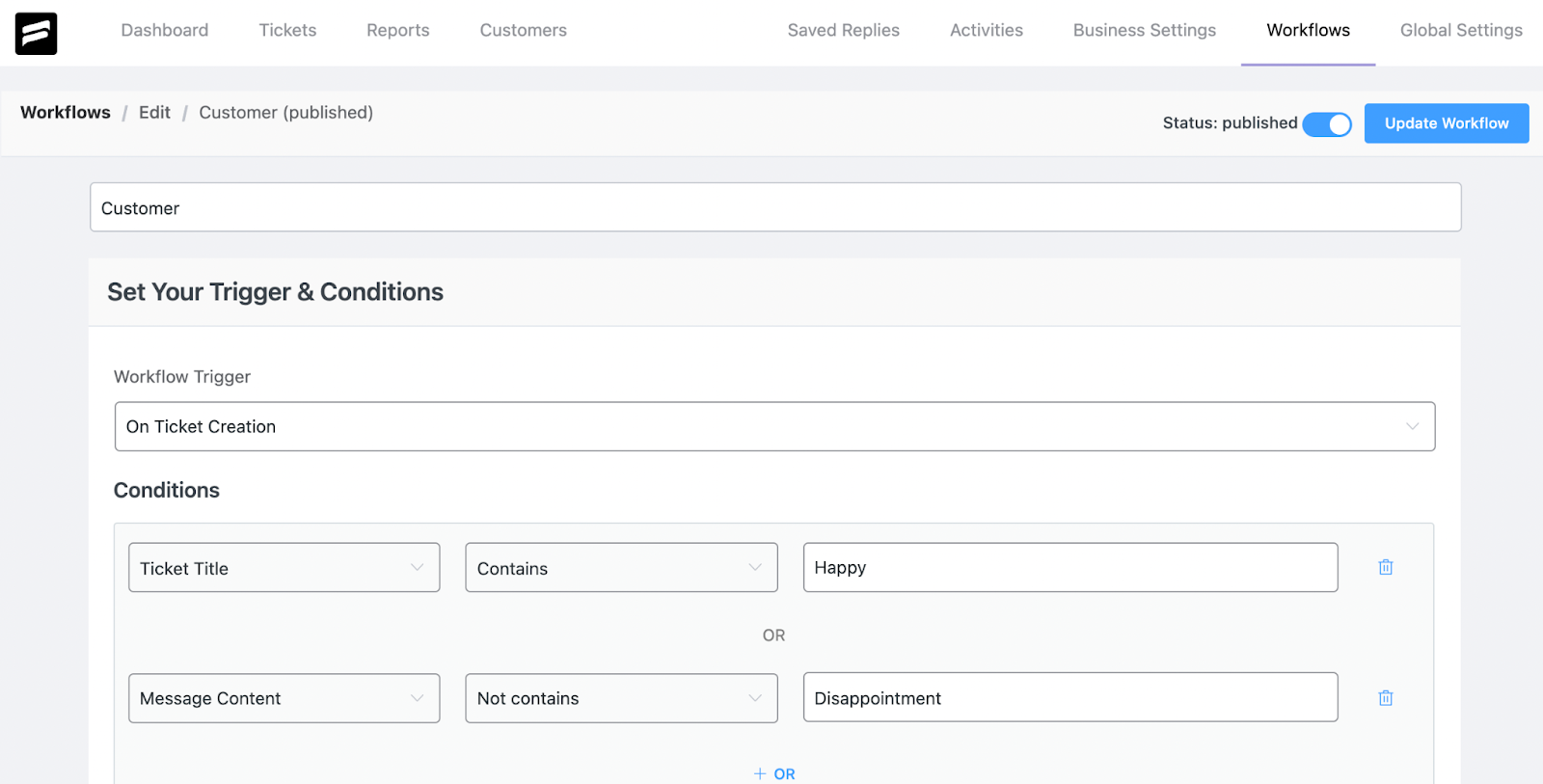Viewport: 1543px width, 784px height.
Task: Click the Disappointment condition value field
Action: [1069, 697]
